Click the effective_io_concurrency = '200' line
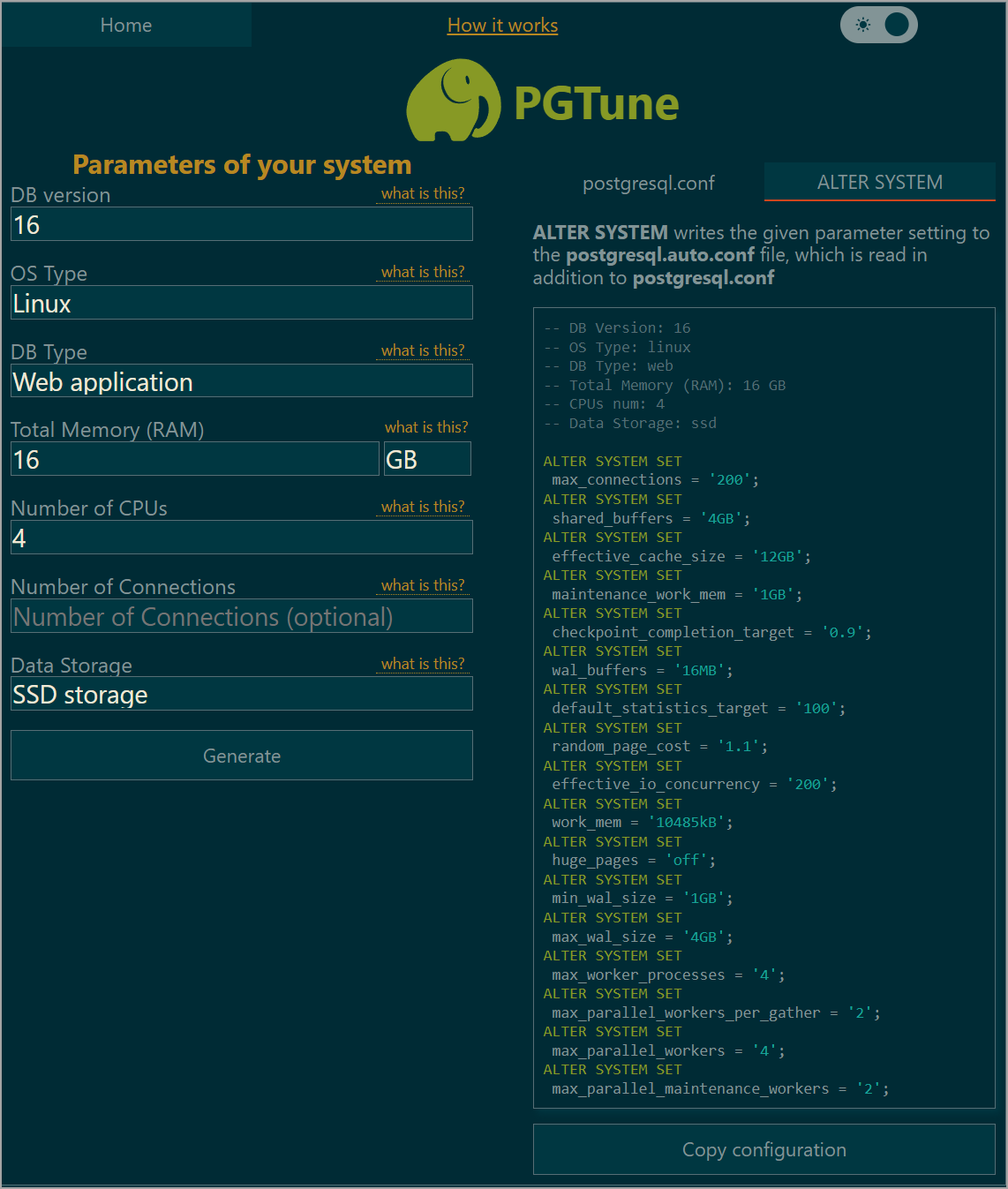The image size is (1008, 1189). click(x=695, y=784)
